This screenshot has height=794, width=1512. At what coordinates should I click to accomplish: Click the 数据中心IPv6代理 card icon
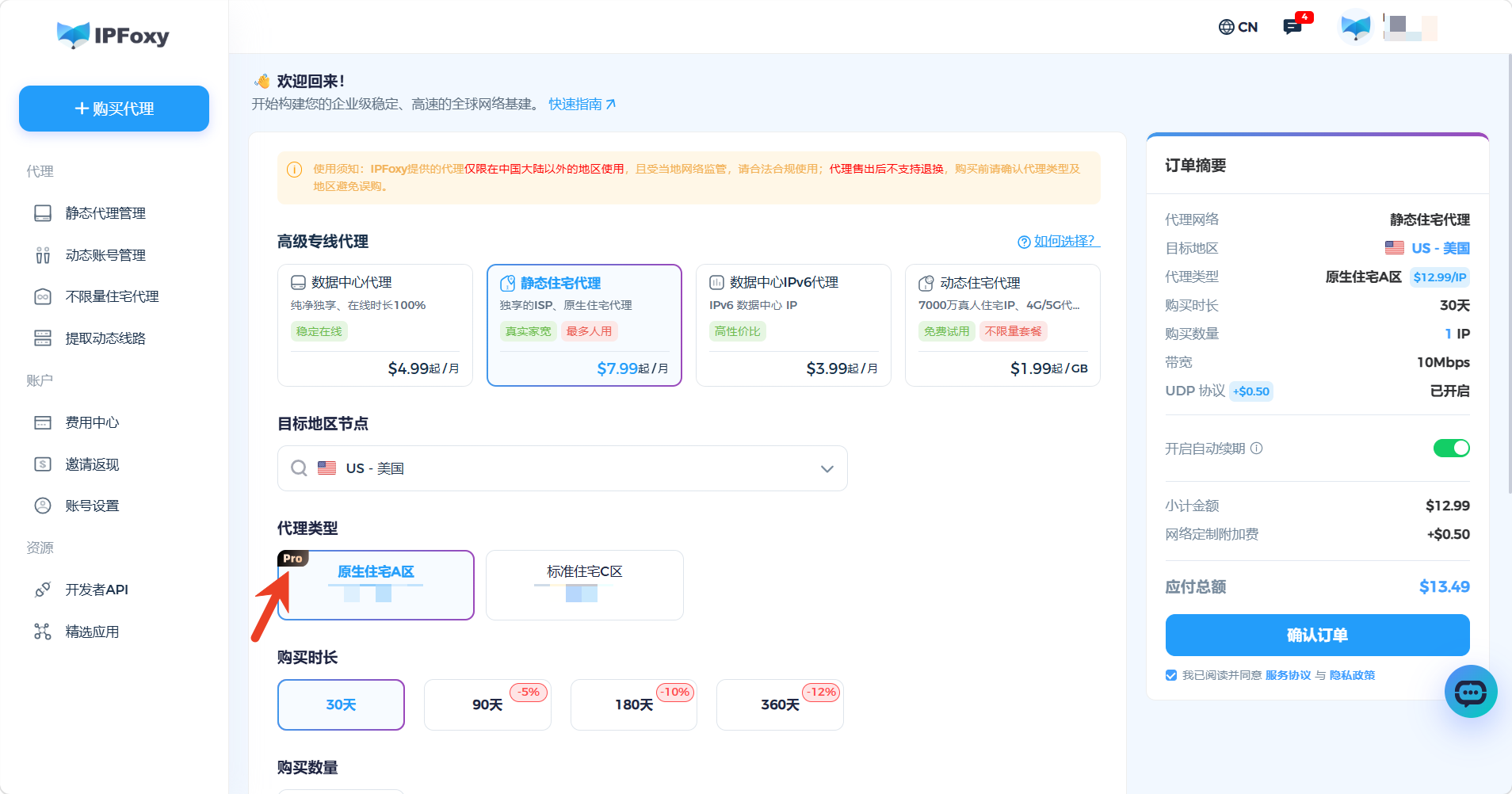click(716, 283)
